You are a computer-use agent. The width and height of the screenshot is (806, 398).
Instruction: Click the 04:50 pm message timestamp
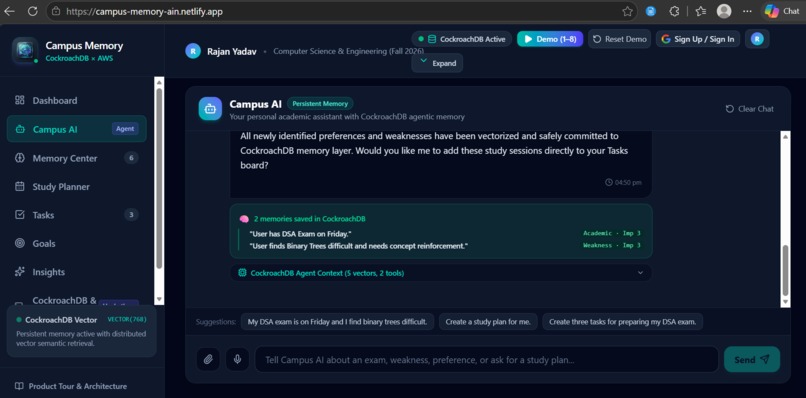point(623,183)
